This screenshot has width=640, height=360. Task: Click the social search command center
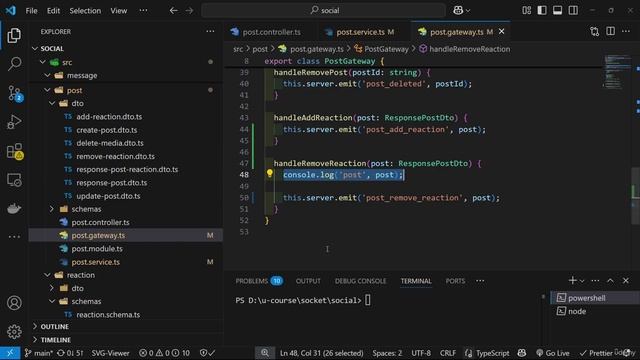pyautogui.click(x=323, y=11)
